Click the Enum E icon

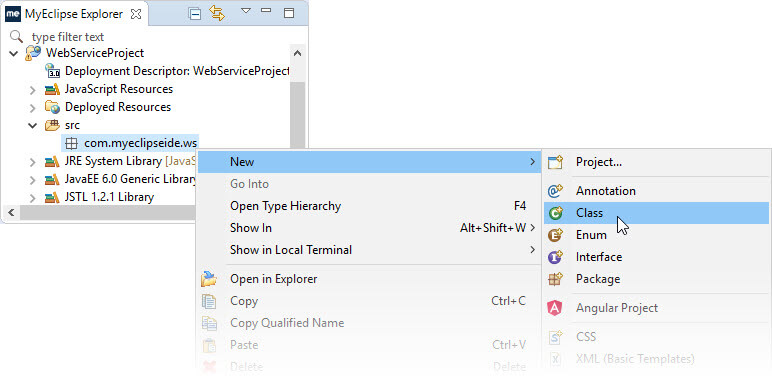click(x=555, y=235)
